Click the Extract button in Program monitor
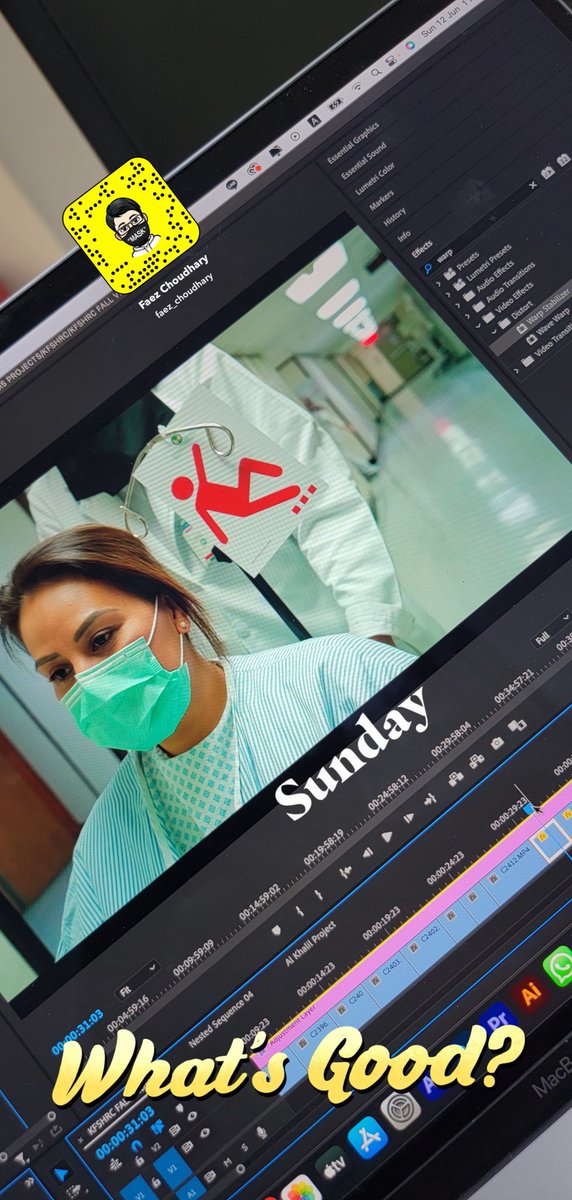The width and height of the screenshot is (572, 1200). (x=475, y=763)
